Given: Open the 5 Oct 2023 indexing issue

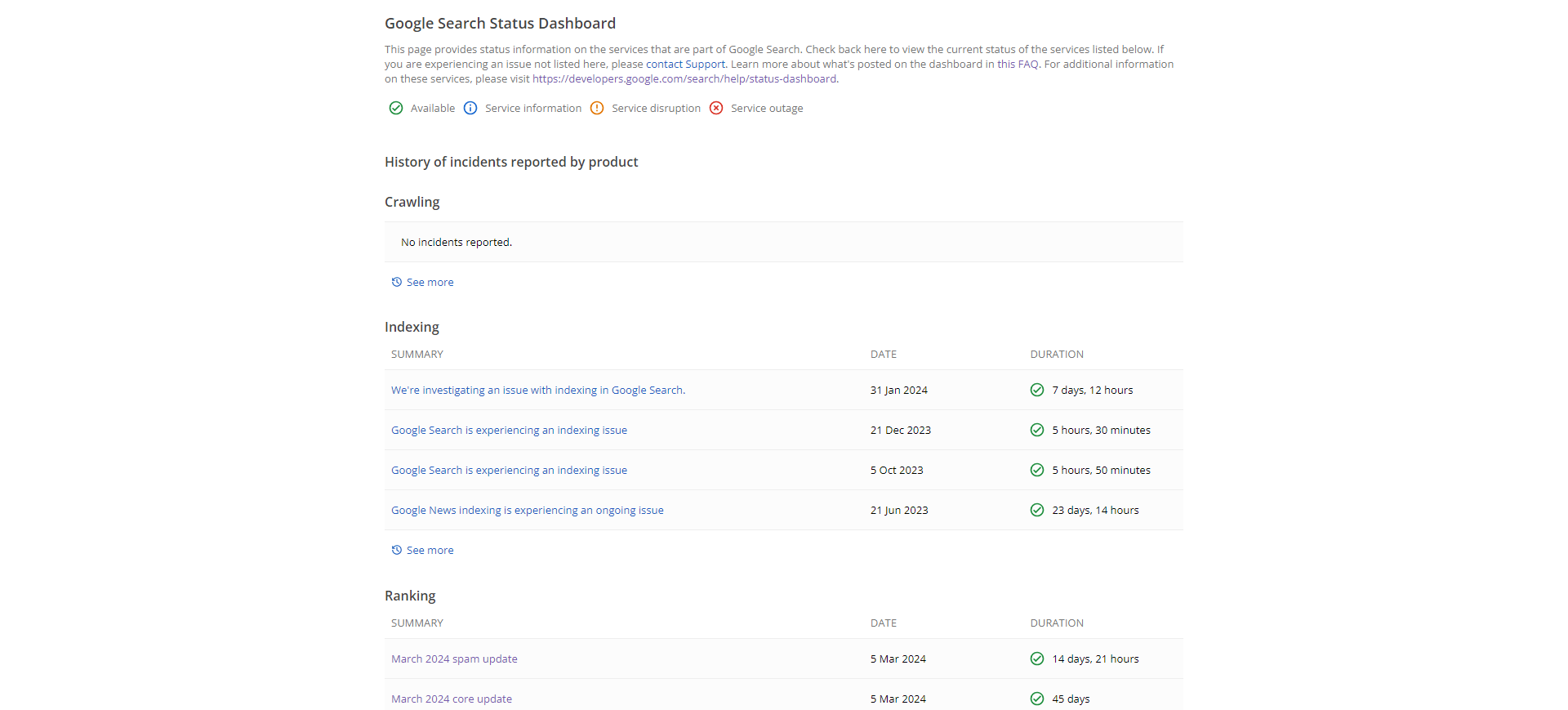Looking at the screenshot, I should (509, 470).
